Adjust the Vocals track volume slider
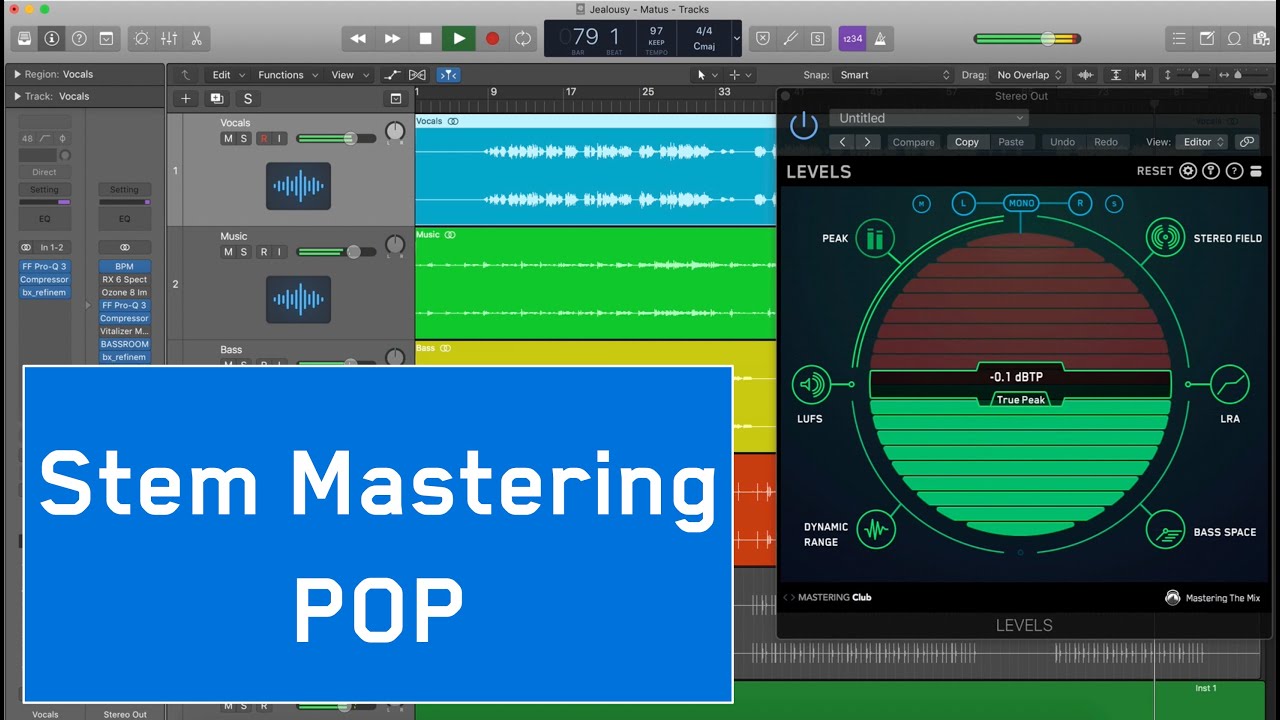The width and height of the screenshot is (1280, 720). (x=336, y=139)
